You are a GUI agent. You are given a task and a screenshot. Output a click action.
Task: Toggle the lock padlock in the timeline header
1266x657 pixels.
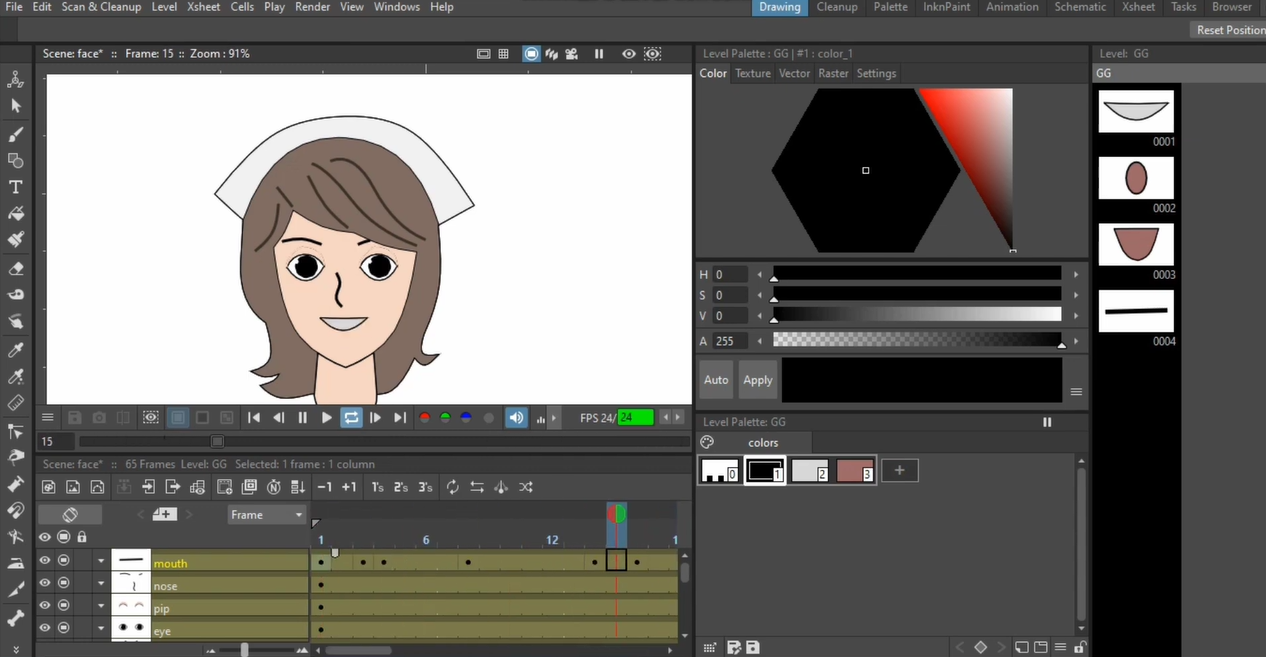81,537
